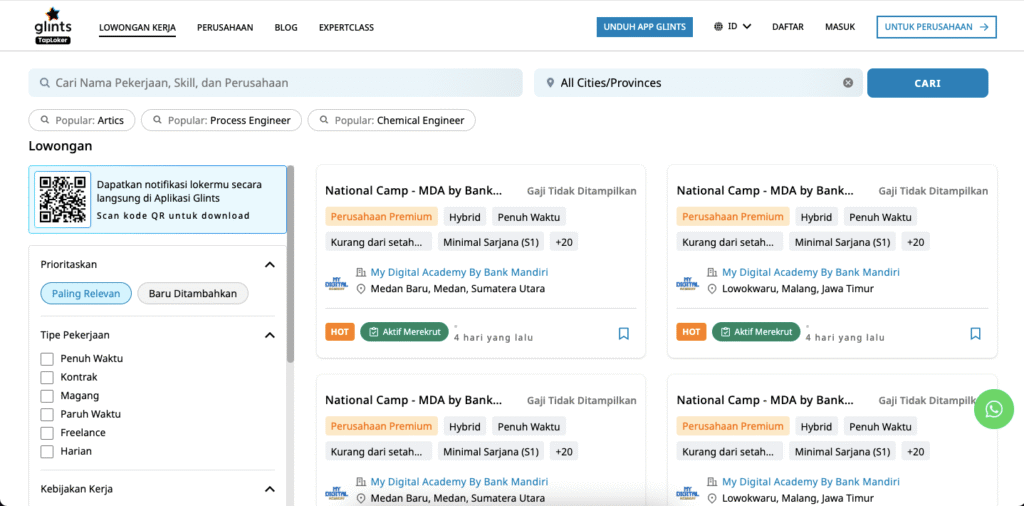
Task: Focus the job name search field
Action: (275, 83)
